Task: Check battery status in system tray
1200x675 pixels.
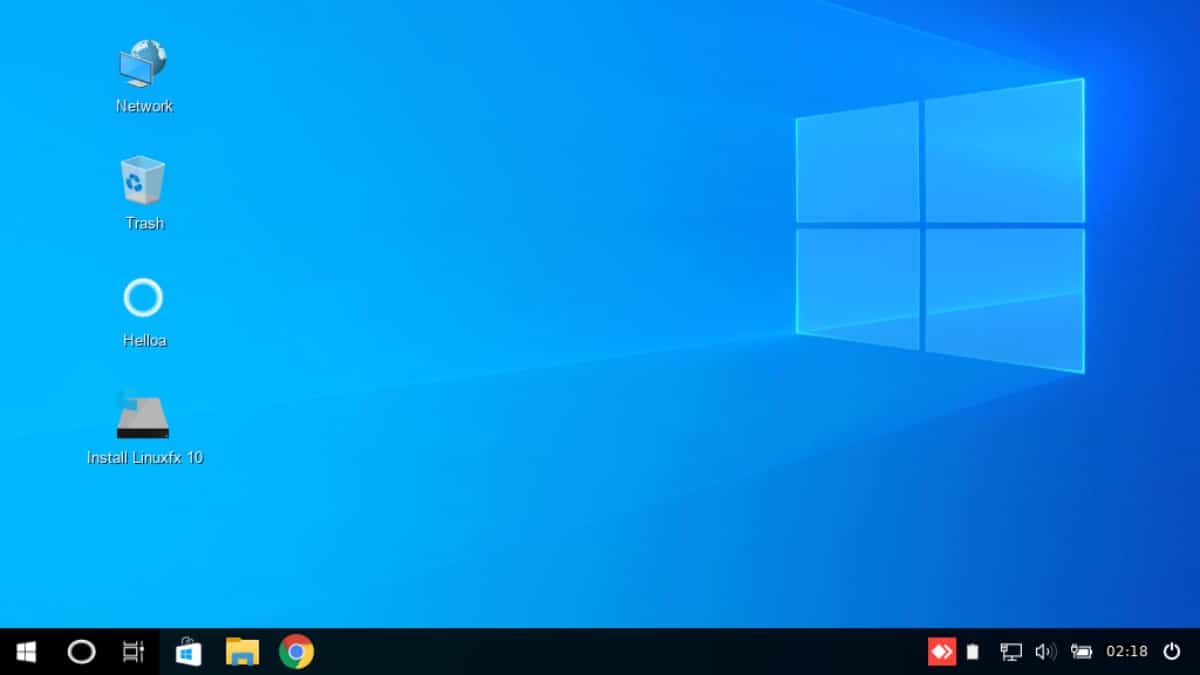Action: pyautogui.click(x=1081, y=652)
